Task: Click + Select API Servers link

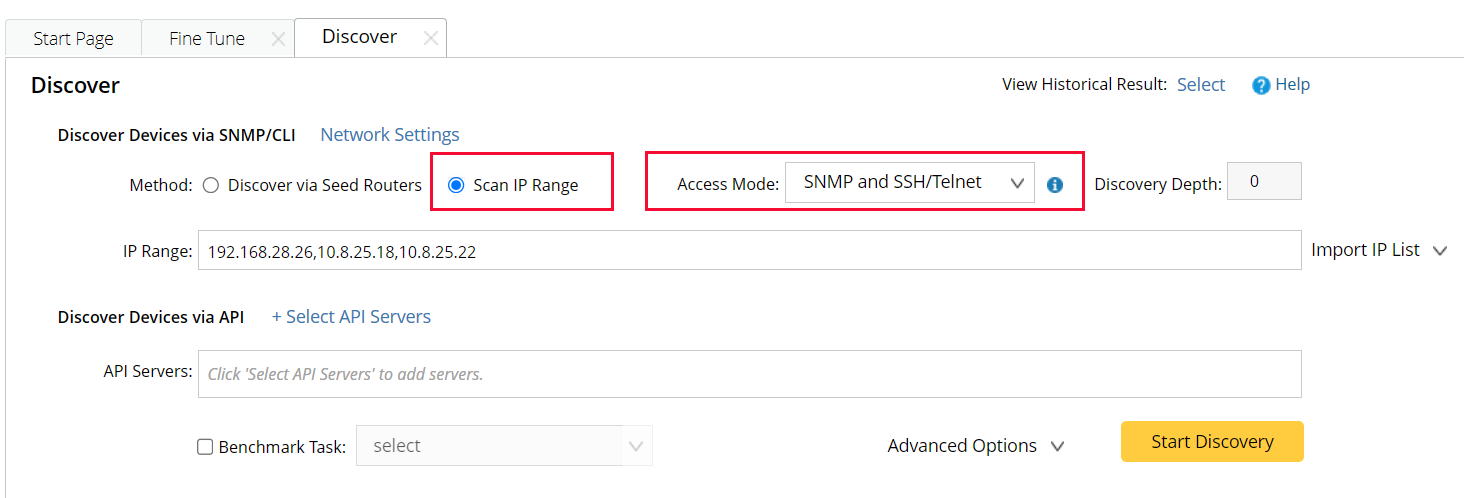Action: click(351, 316)
